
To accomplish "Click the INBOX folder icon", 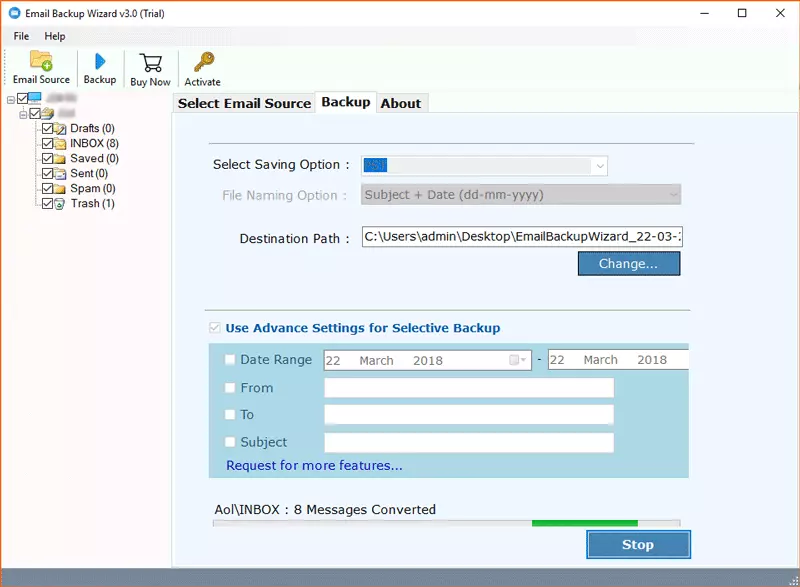I will [60, 144].
